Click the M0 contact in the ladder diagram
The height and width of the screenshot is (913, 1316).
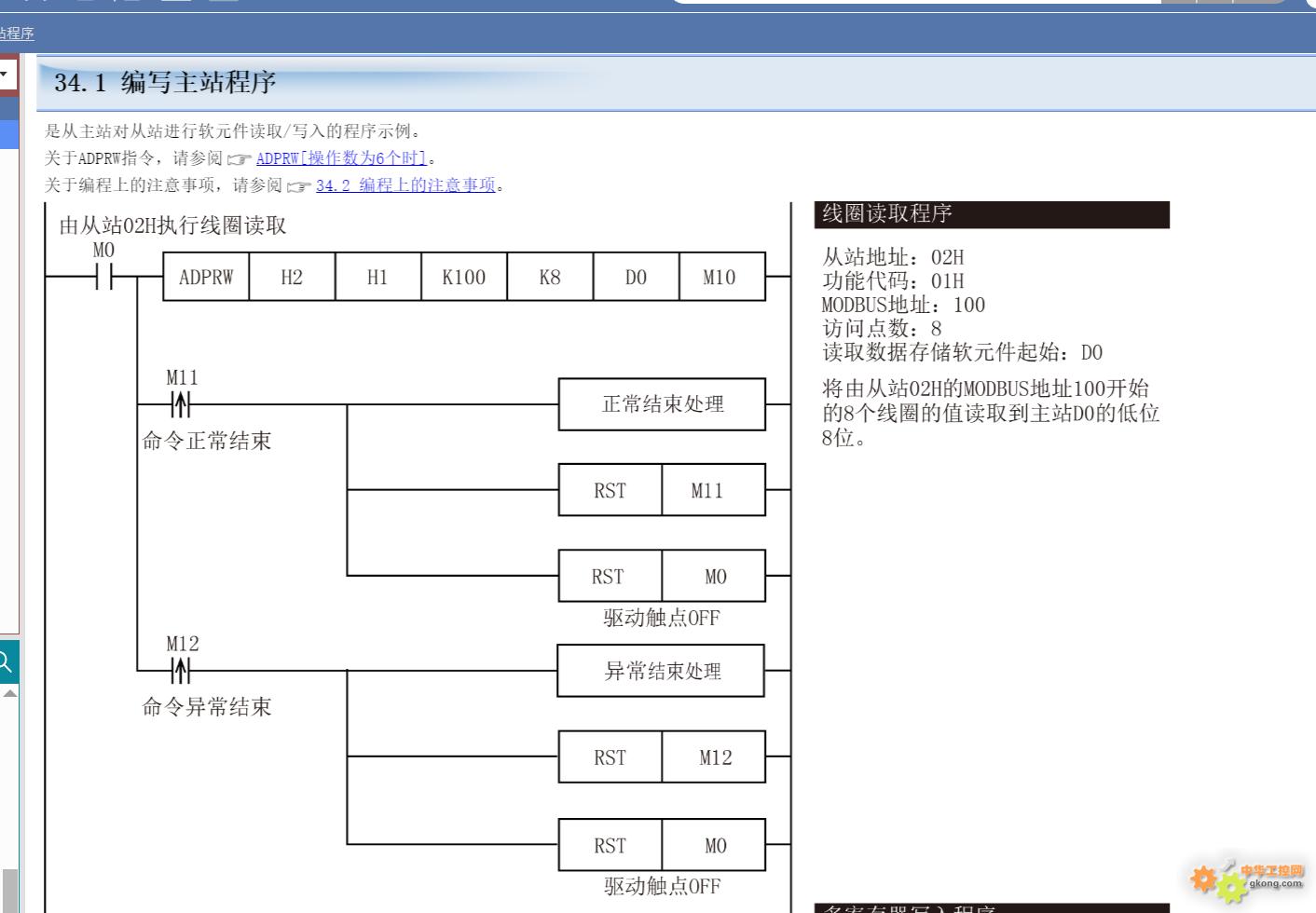[105, 275]
